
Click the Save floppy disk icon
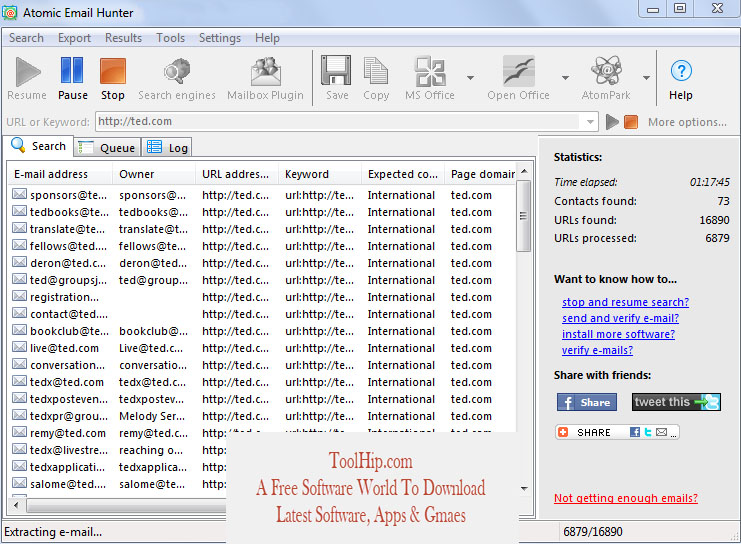coord(336,70)
